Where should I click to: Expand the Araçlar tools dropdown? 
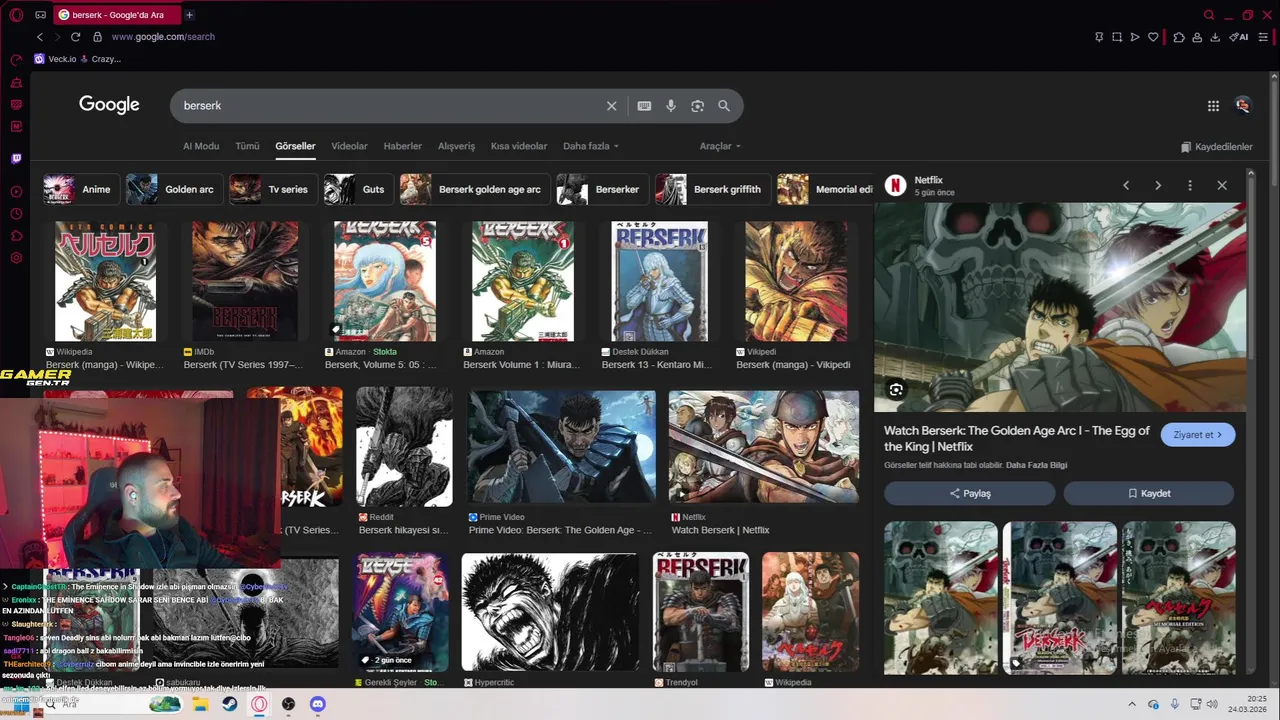click(x=720, y=146)
